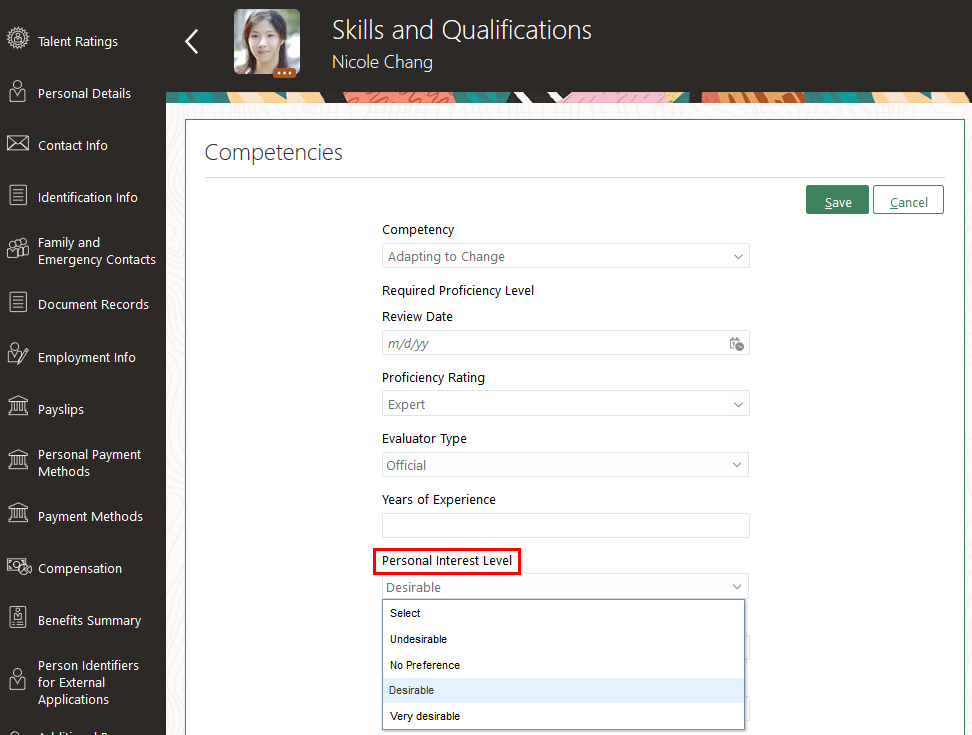Click the Contact Info envelope icon
The image size is (972, 735).
pyautogui.click(x=17, y=144)
